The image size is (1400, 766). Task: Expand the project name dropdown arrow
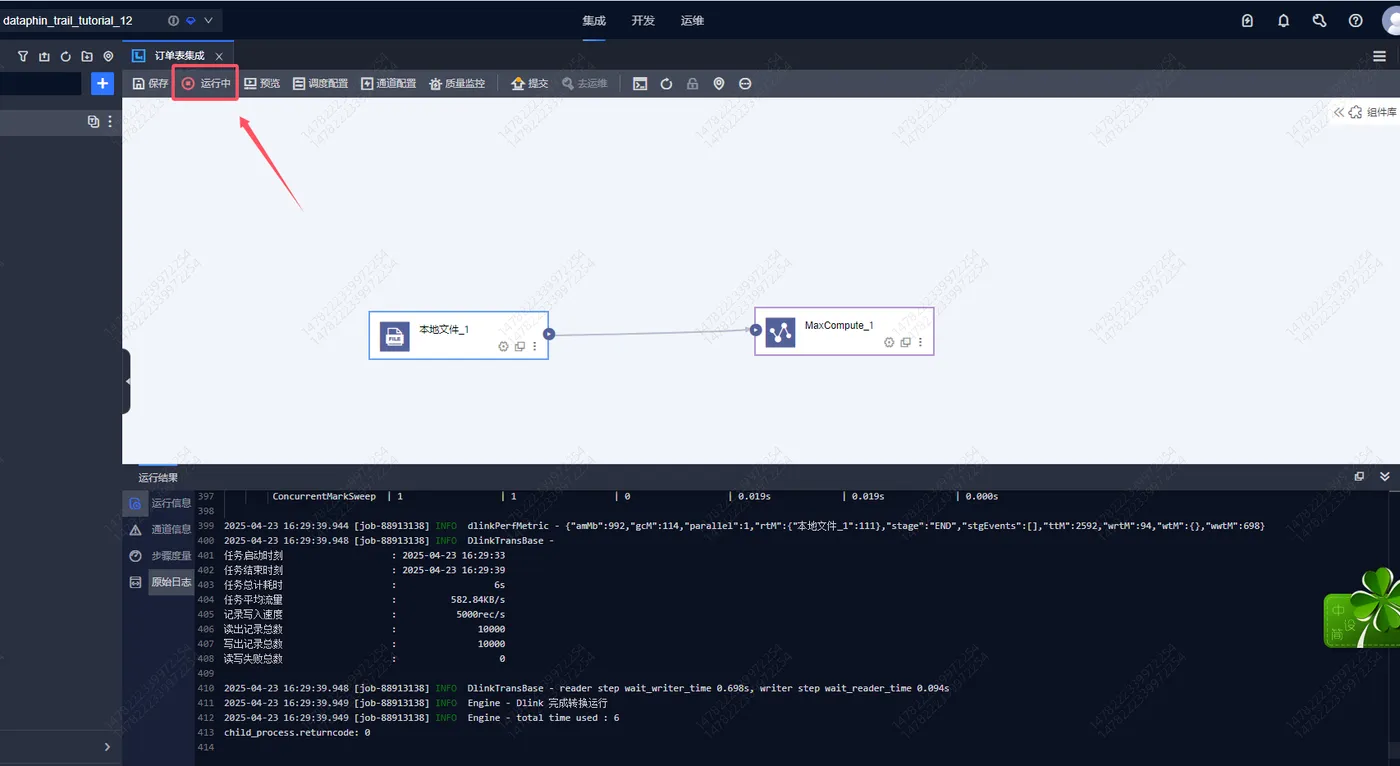click(208, 20)
